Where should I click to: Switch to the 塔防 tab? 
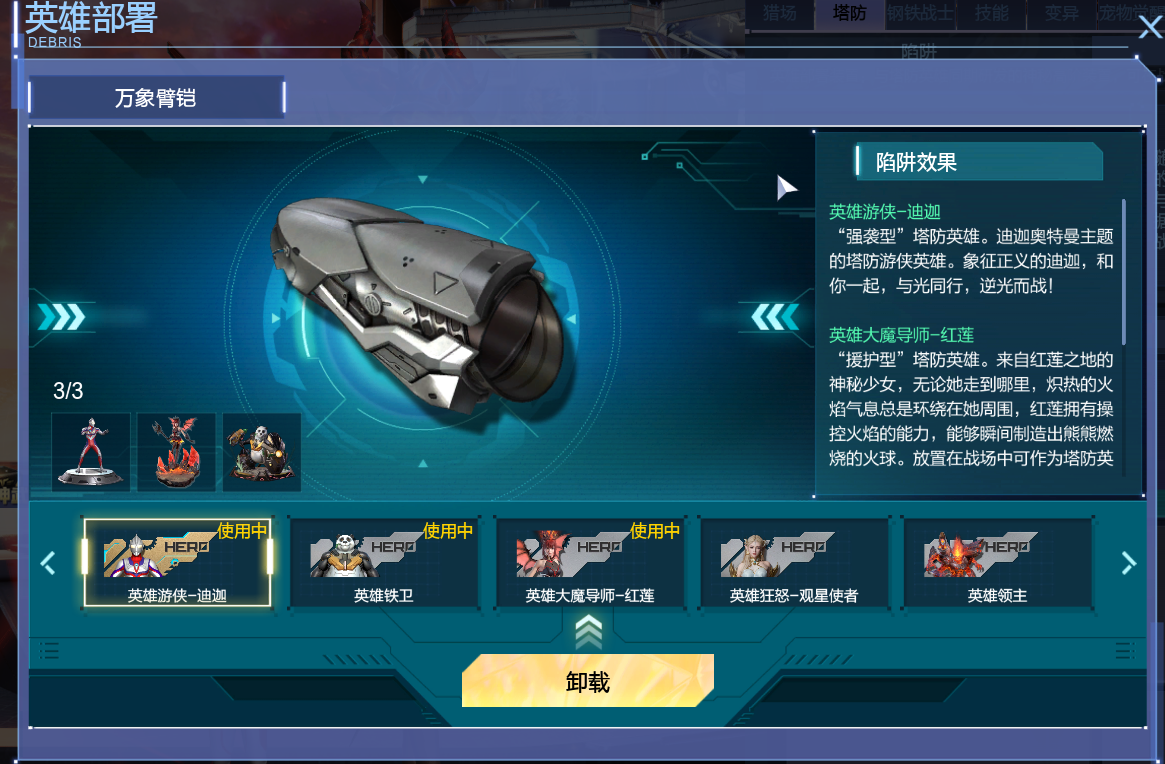click(849, 13)
